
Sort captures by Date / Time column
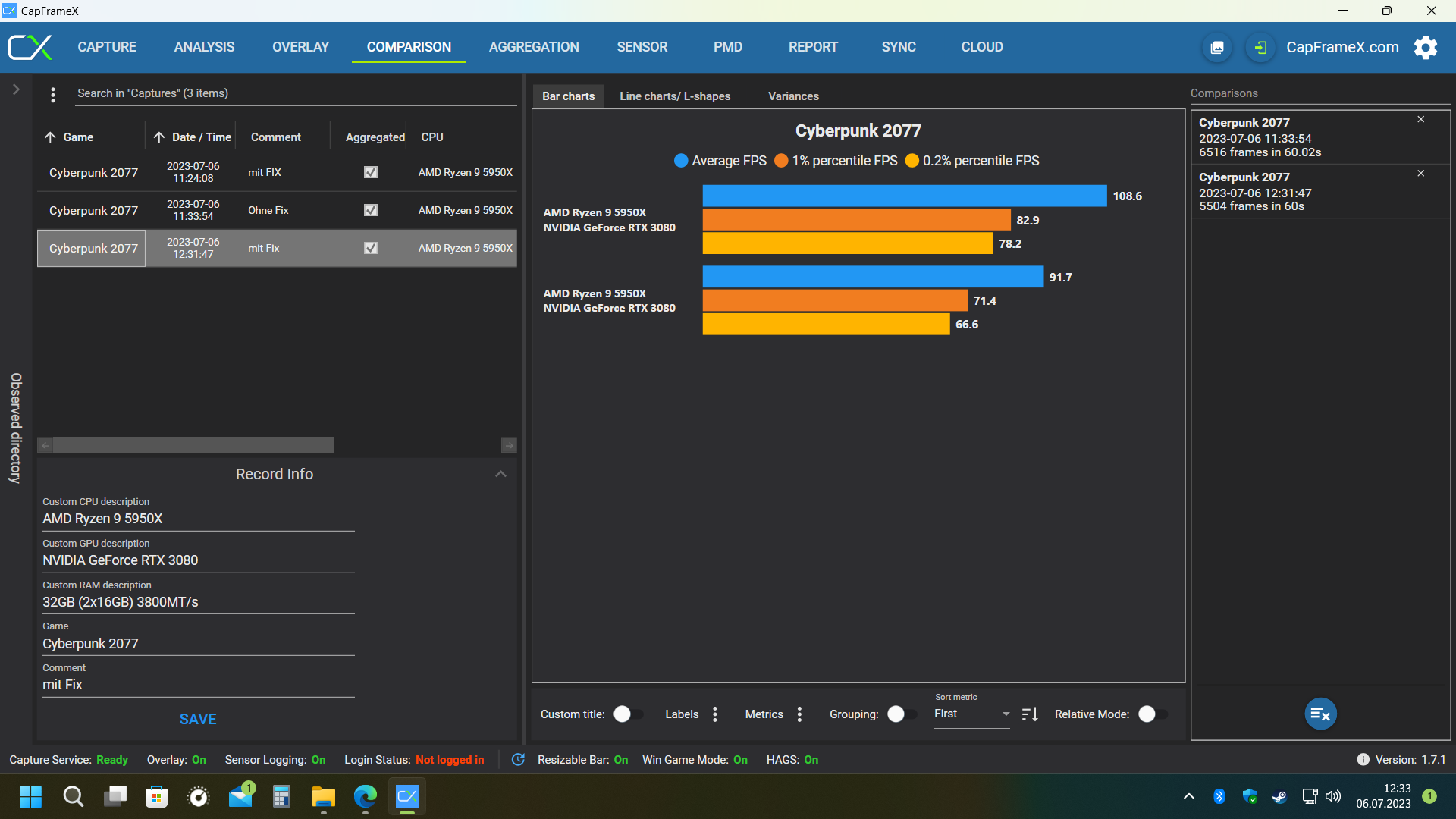193,137
